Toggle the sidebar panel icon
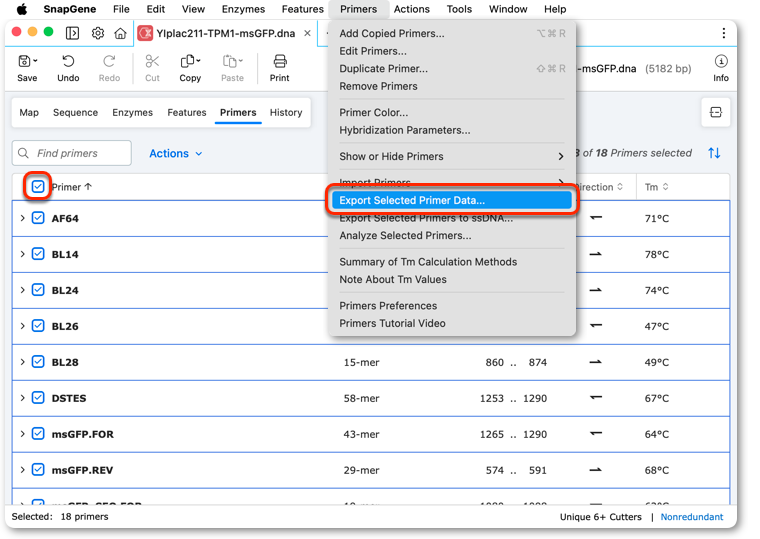This screenshot has height=539, width=760. (72, 33)
